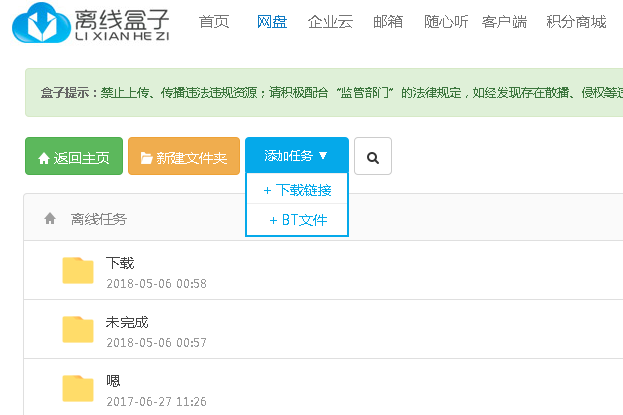Click the orange 新建文件夹 button

[x=184, y=157]
